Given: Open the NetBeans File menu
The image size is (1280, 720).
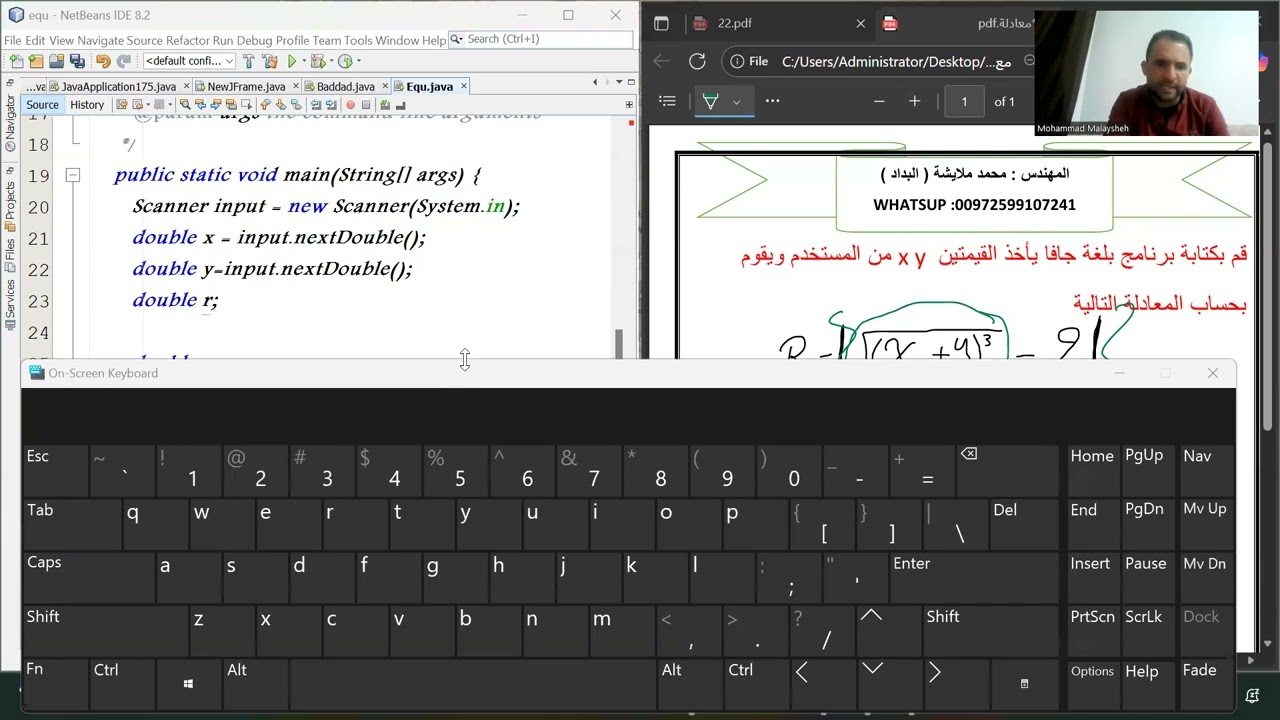Looking at the screenshot, I should coord(13,40).
